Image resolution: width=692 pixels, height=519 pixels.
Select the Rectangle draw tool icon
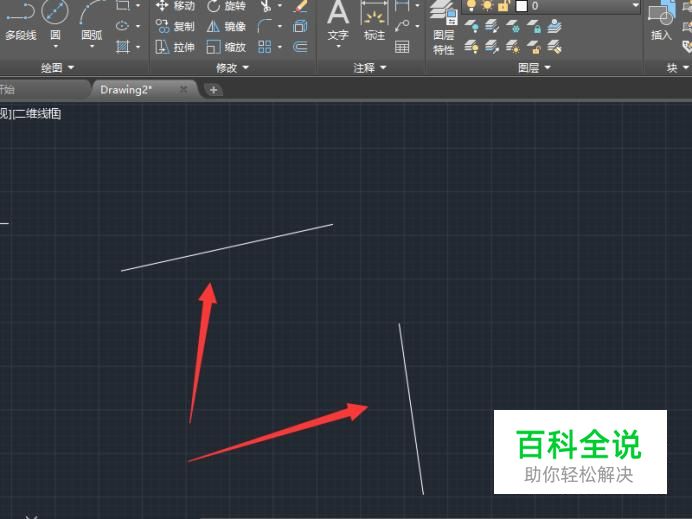click(x=123, y=5)
